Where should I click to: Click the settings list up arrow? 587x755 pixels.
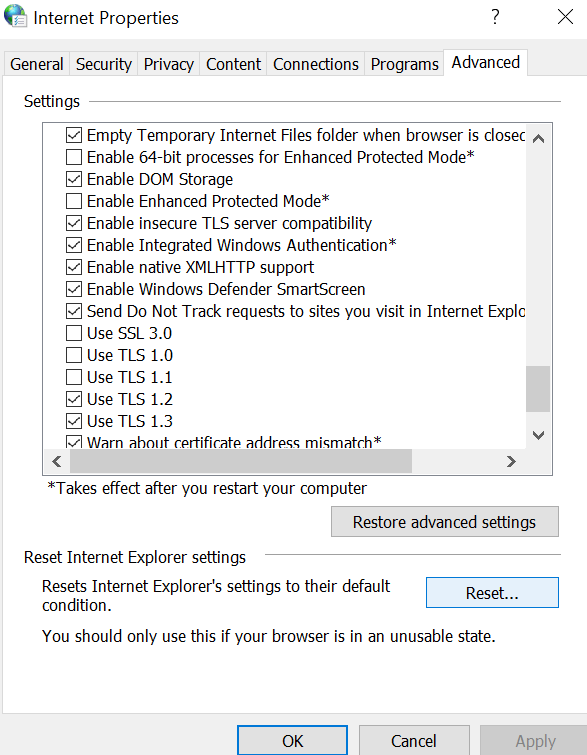pyautogui.click(x=538, y=139)
